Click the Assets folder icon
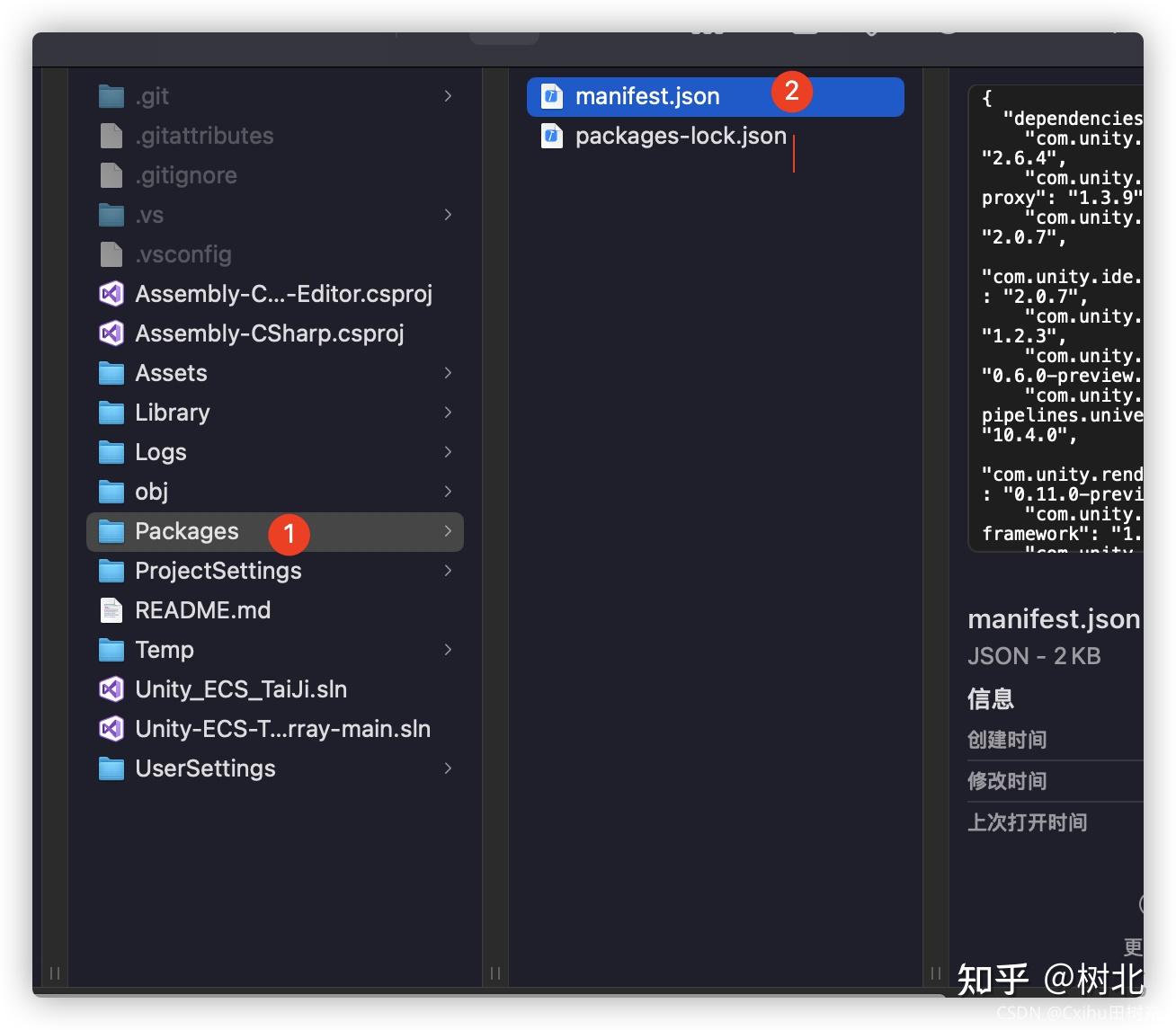The width and height of the screenshot is (1176, 1030). pos(110,373)
